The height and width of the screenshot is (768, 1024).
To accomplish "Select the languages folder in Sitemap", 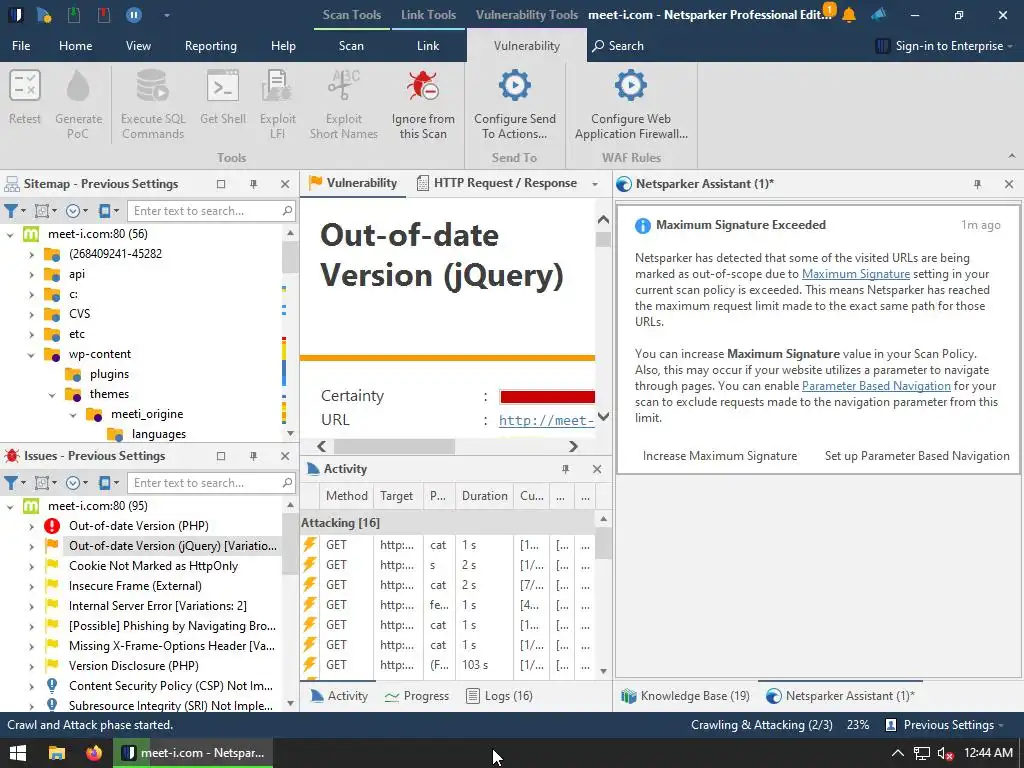I will pyautogui.click(x=159, y=434).
